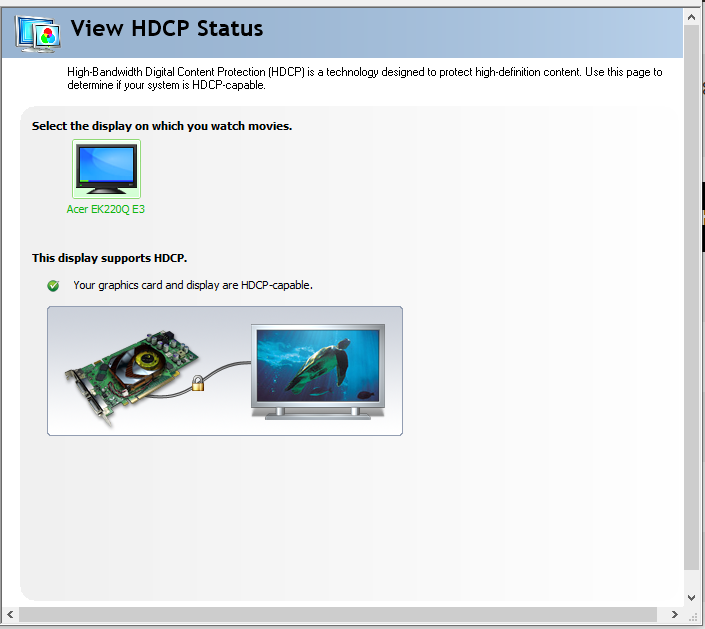Click the graphics card and TV illustration
The height and width of the screenshot is (629, 705).
click(x=225, y=371)
